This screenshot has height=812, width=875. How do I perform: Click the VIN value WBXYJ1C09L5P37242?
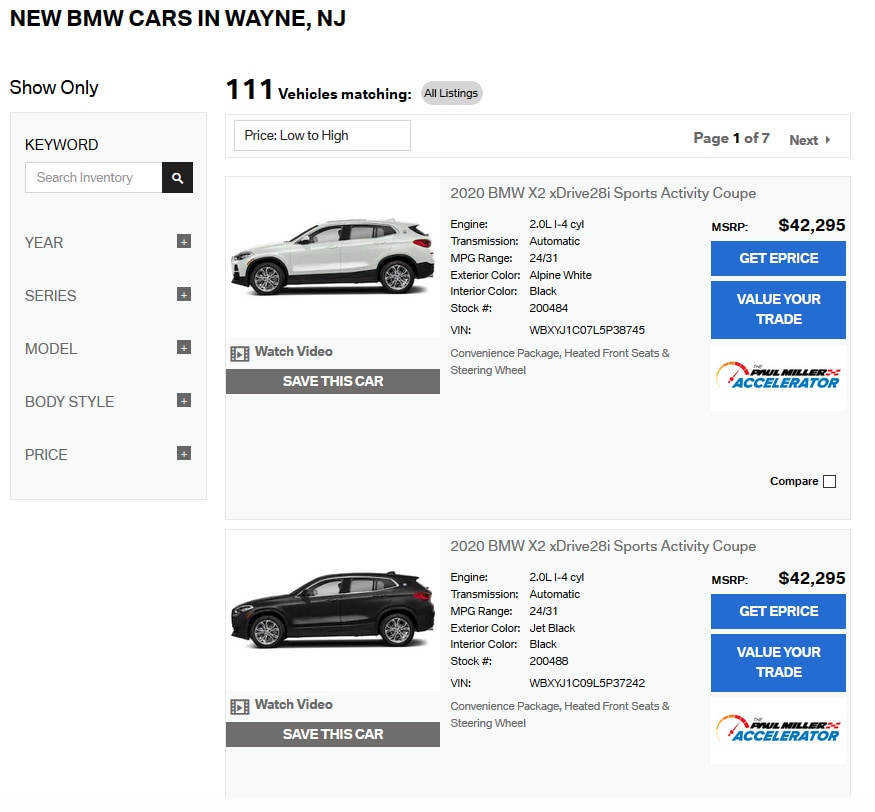click(586, 684)
